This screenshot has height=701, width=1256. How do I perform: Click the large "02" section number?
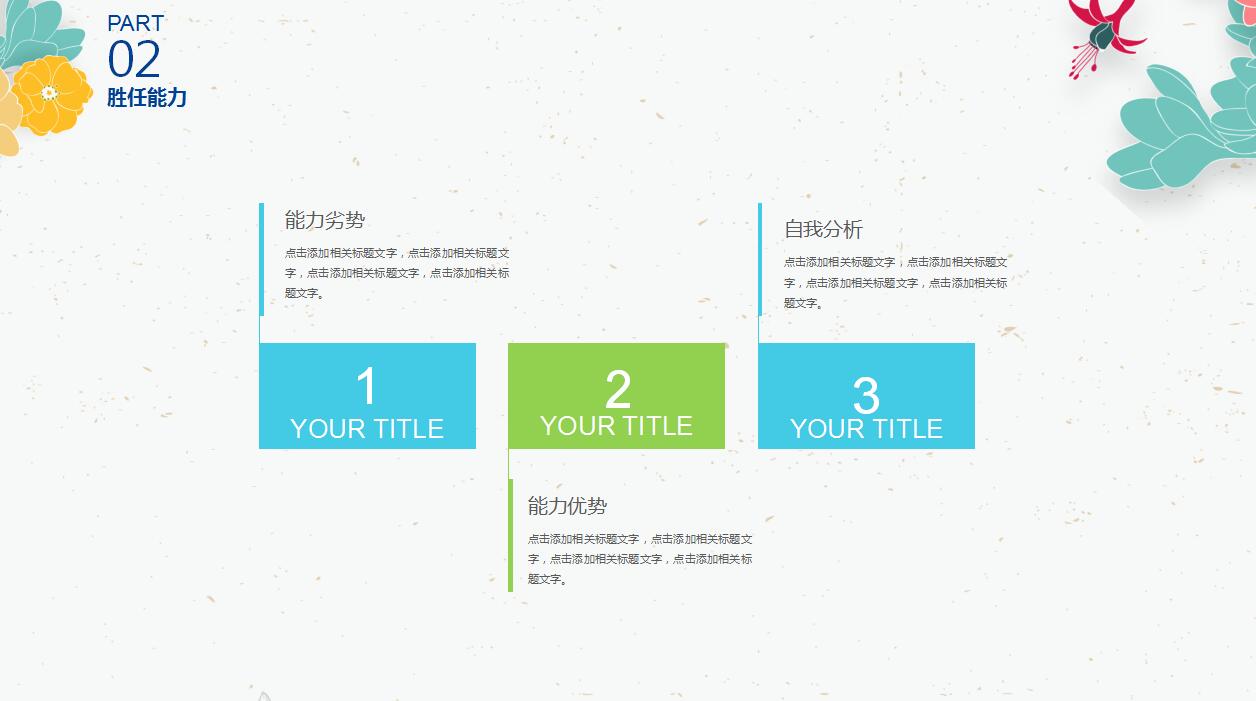click(134, 60)
